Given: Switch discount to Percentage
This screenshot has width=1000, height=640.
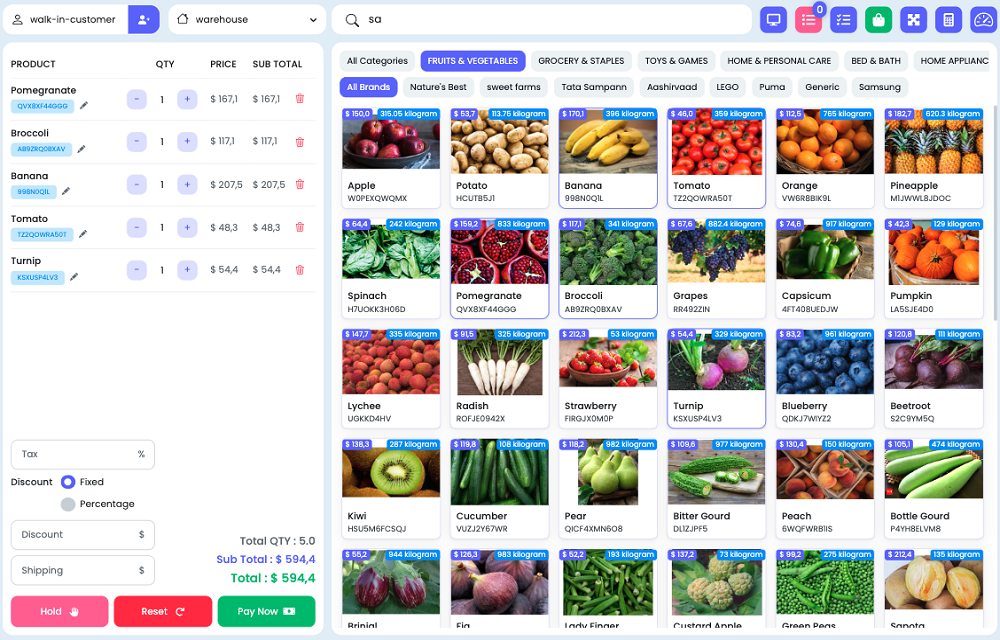Looking at the screenshot, I should (69, 503).
